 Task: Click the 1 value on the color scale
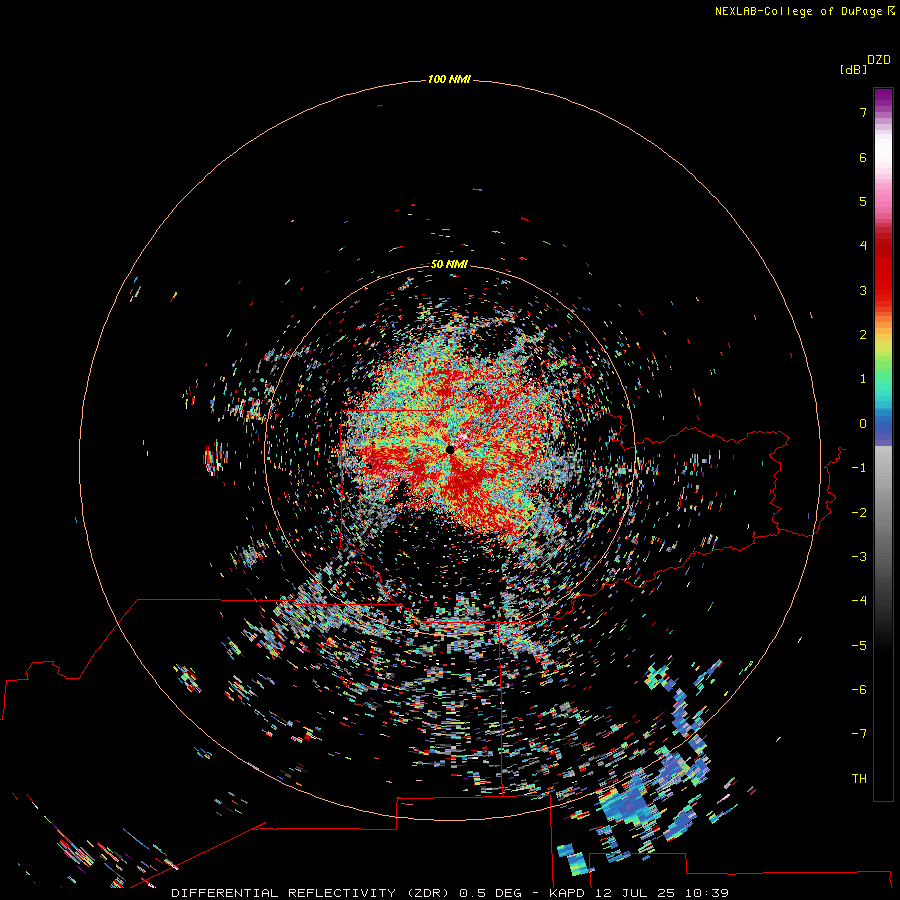coord(863,379)
